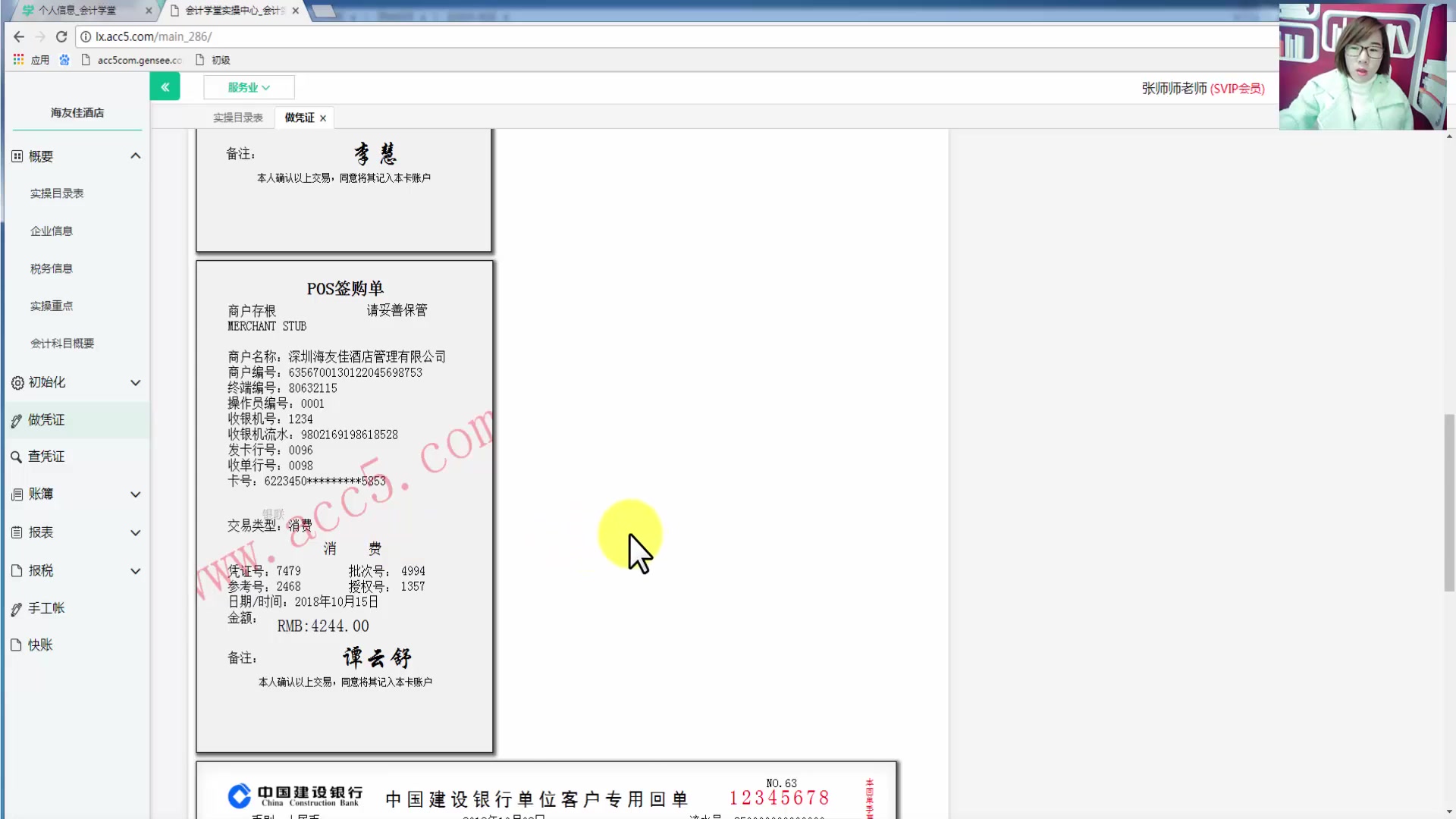Switch to the 实操目录表 tab
The width and height of the screenshot is (1456, 819).
point(238,118)
